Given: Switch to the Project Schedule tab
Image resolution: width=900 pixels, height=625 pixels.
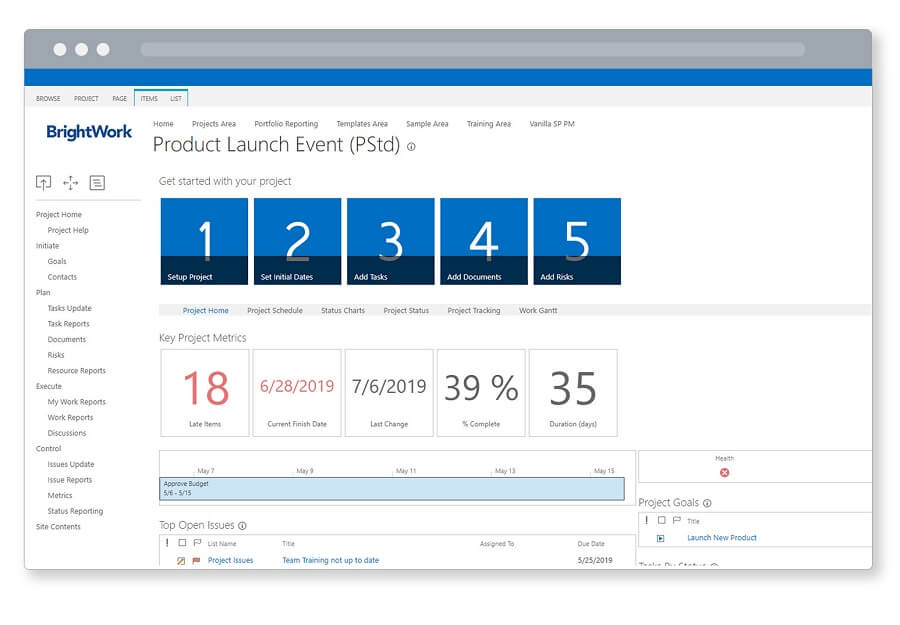Looking at the screenshot, I should pos(274,311).
